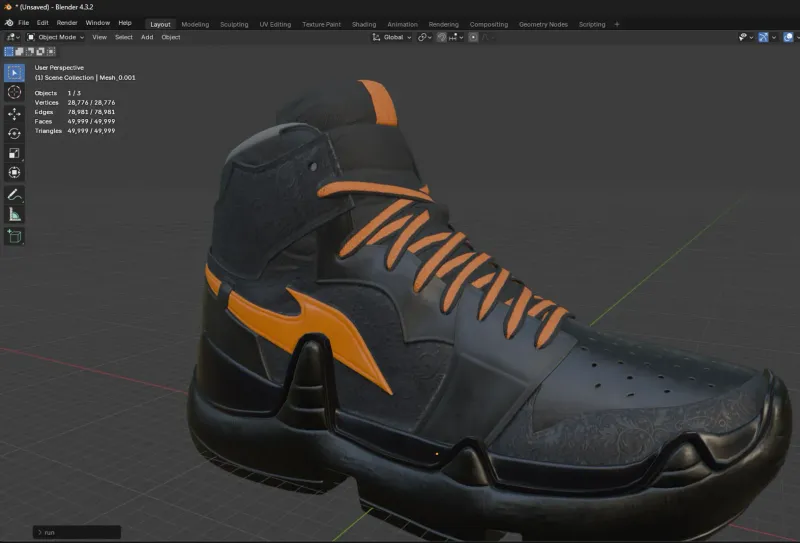Select the Cursor tool in the toolbar

pos(14,92)
